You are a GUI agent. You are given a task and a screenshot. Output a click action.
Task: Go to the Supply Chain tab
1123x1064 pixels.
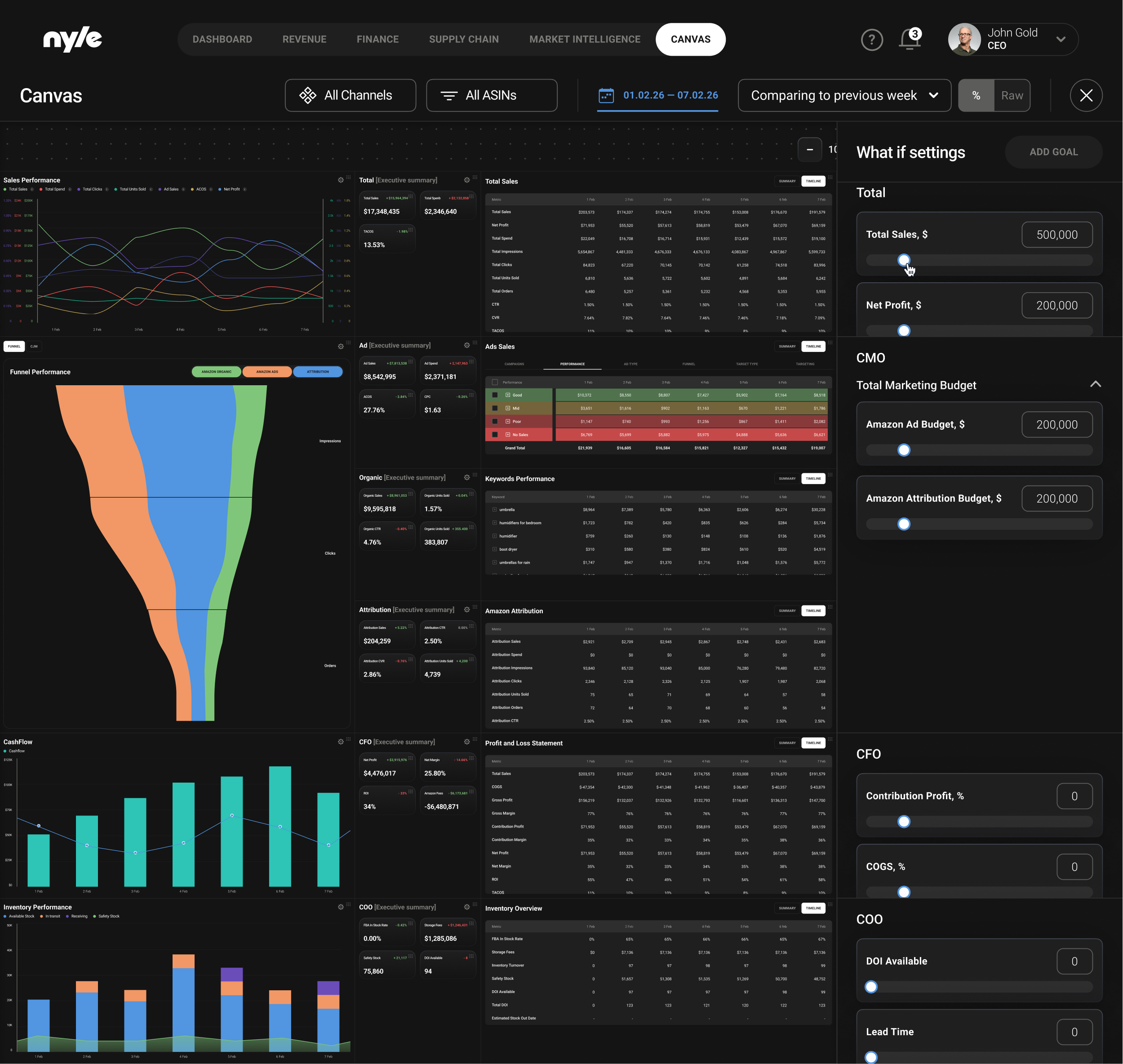464,39
